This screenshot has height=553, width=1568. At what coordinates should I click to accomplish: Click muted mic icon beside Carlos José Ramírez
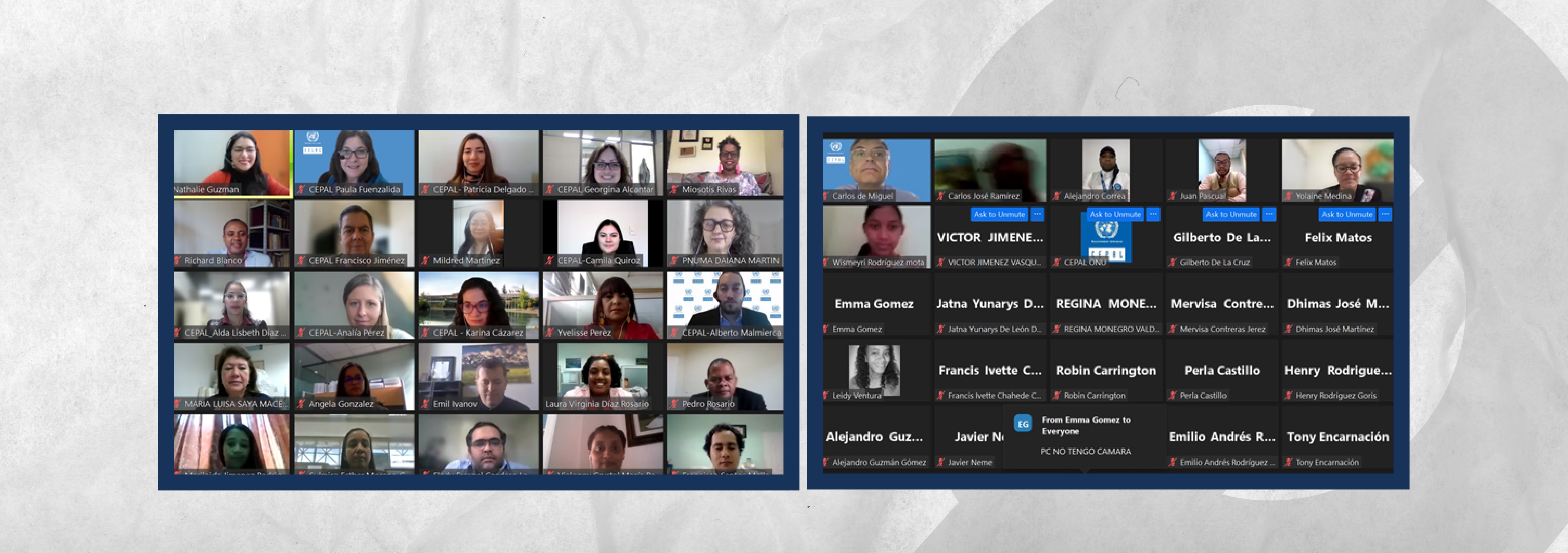click(x=941, y=196)
